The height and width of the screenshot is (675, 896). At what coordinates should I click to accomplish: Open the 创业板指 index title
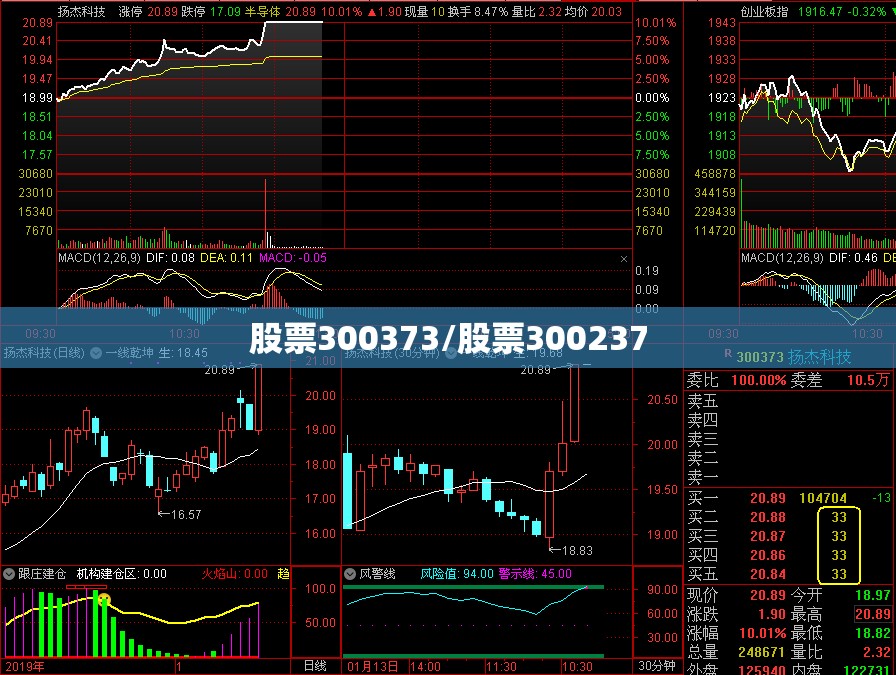pyautogui.click(x=764, y=11)
